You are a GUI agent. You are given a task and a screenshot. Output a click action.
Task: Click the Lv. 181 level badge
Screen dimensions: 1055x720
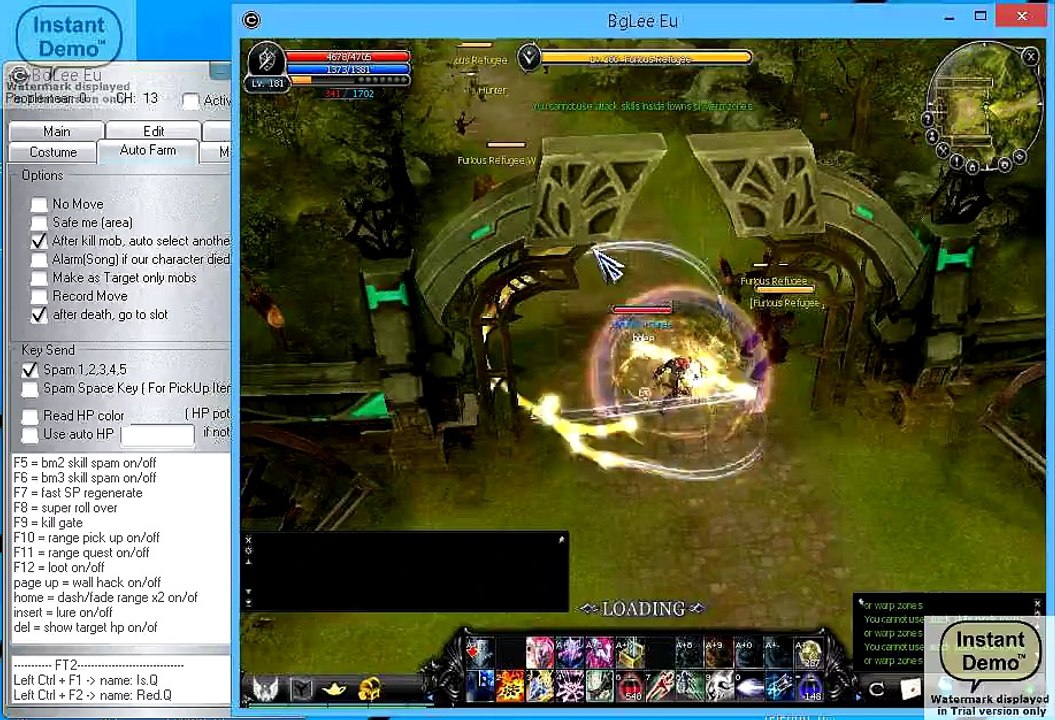pos(267,83)
